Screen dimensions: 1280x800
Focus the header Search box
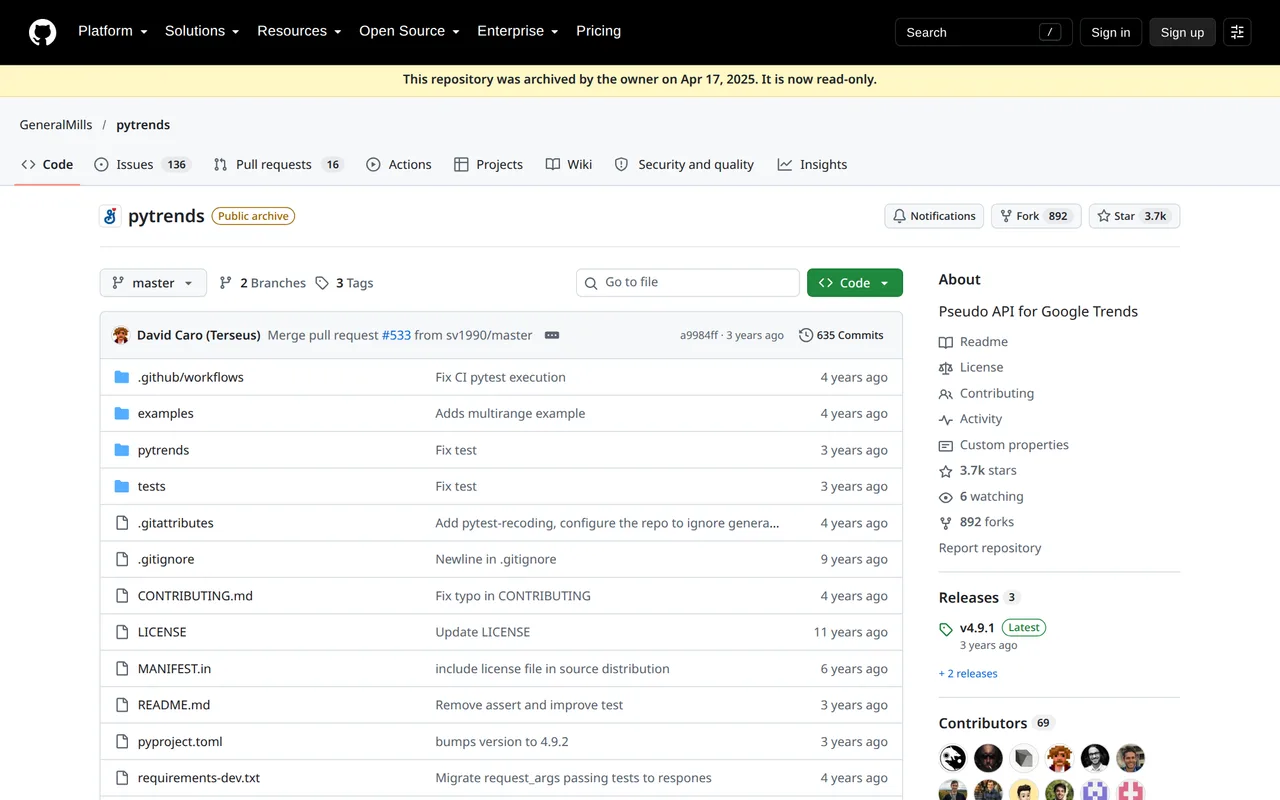click(x=984, y=32)
